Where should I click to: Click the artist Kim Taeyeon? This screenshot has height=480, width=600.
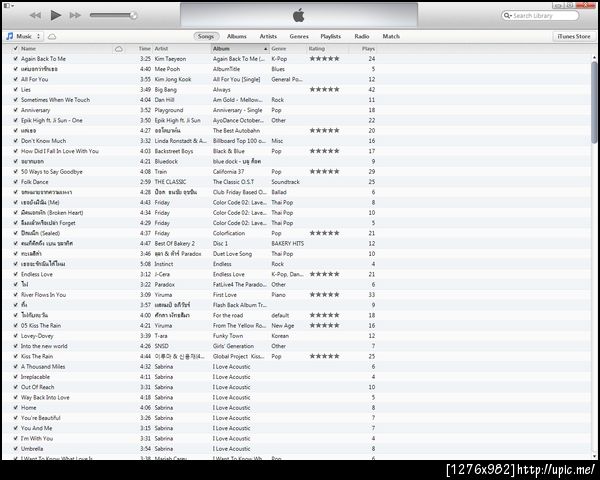coord(170,59)
